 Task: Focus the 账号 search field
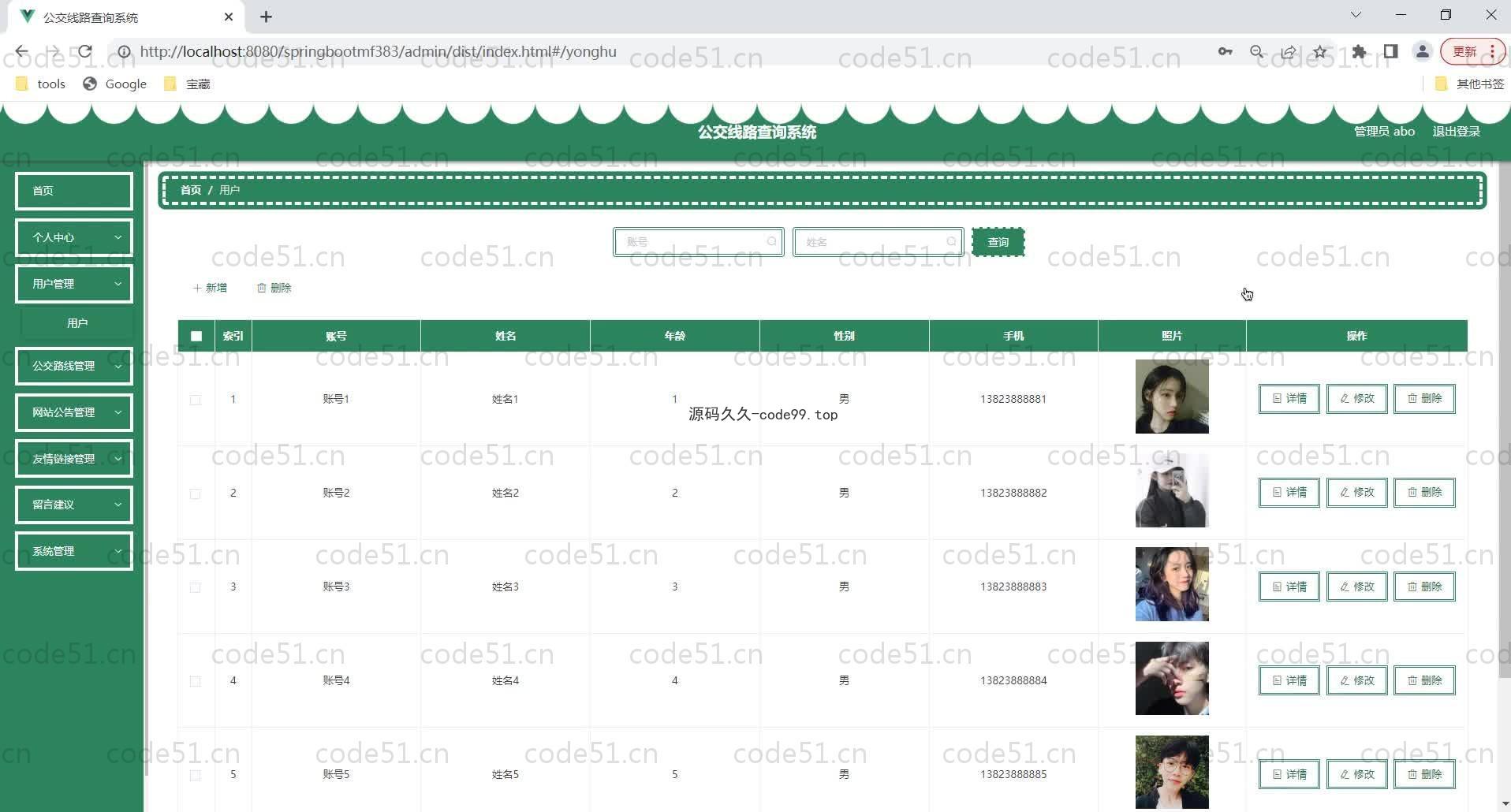(x=698, y=242)
